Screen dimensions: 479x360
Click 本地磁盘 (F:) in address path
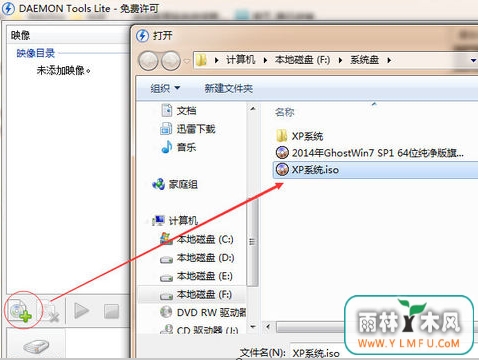click(302, 60)
